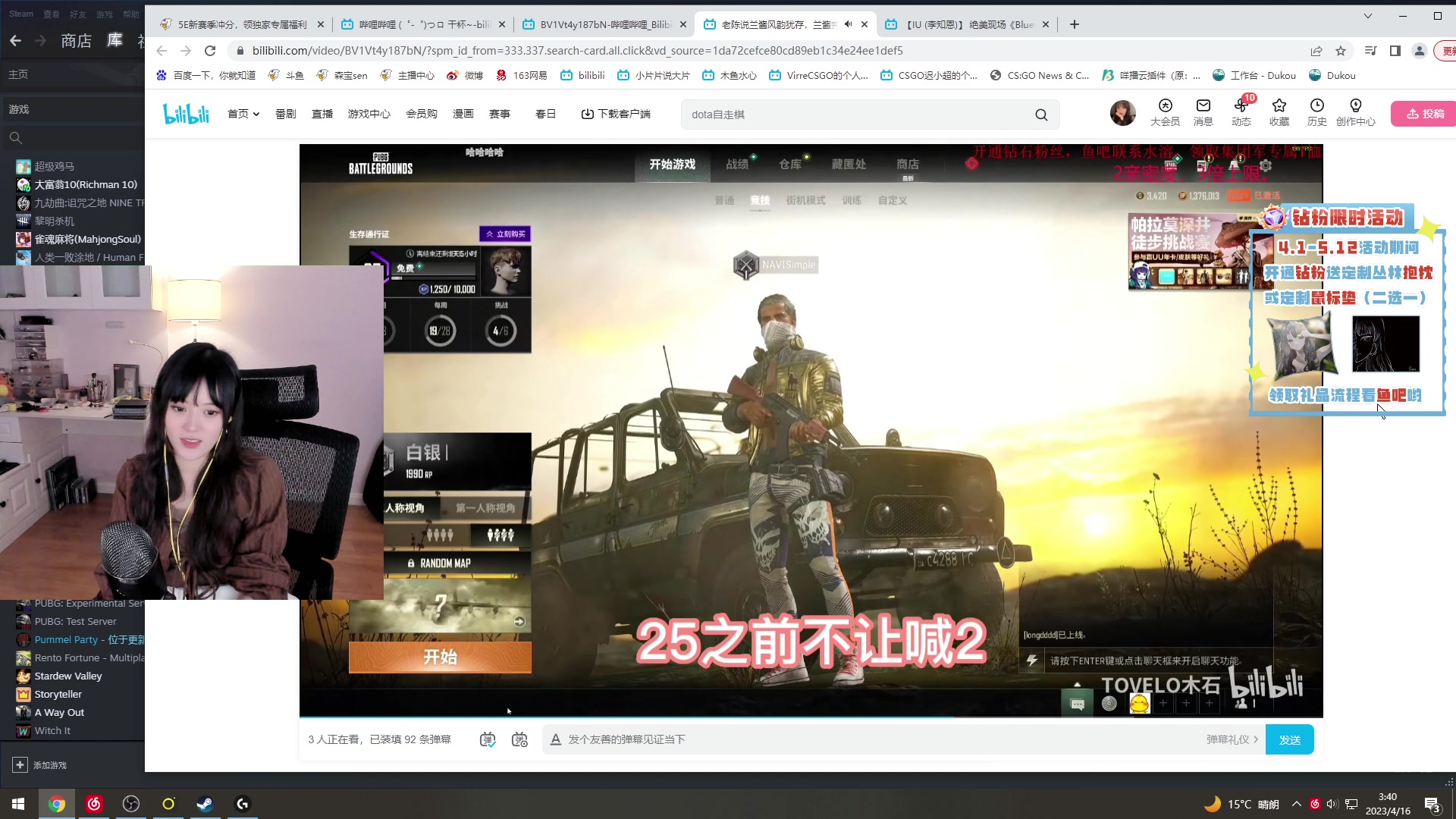
Task: Click the blue 发送 send button
Action: point(1290,739)
